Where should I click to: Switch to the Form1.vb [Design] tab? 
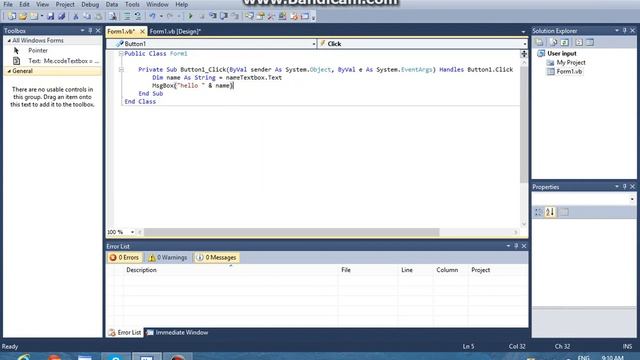(175, 31)
